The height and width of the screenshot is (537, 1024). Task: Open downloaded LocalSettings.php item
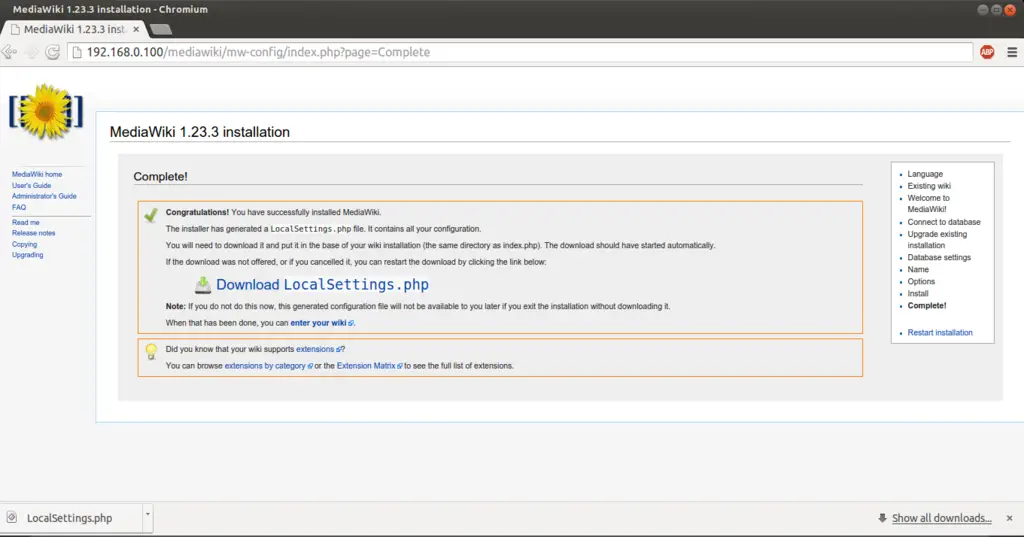[69, 518]
